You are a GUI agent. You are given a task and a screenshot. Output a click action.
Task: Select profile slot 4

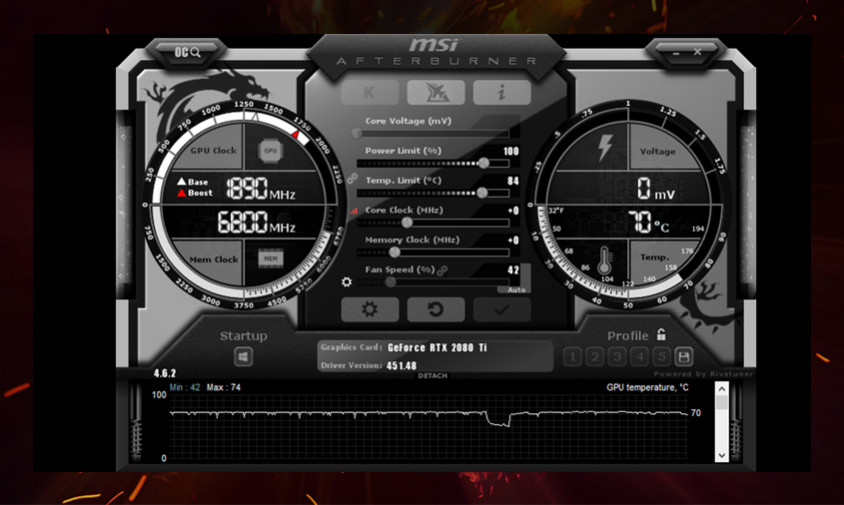coord(639,356)
